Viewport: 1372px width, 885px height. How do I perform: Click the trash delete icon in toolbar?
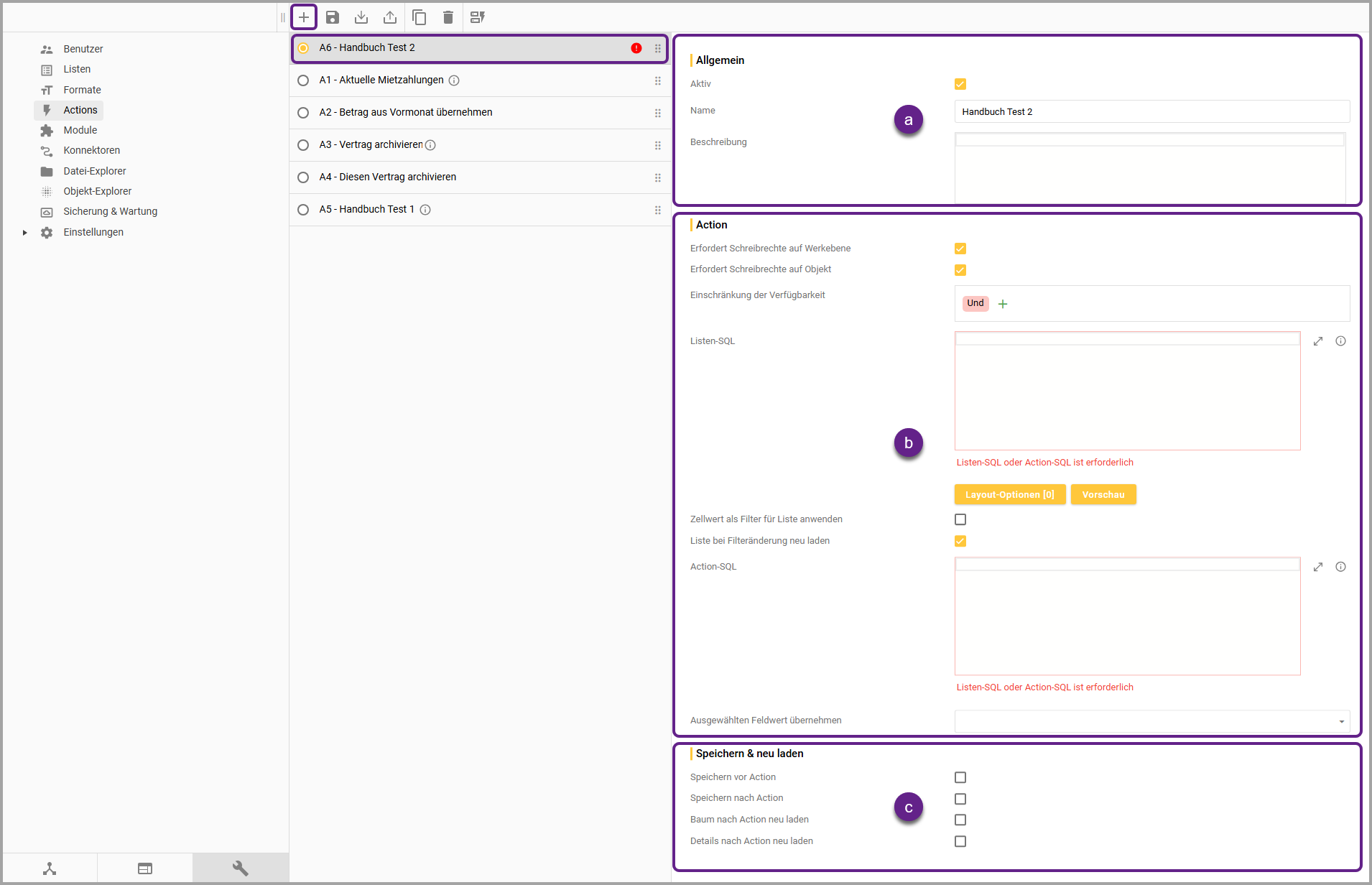(x=448, y=17)
